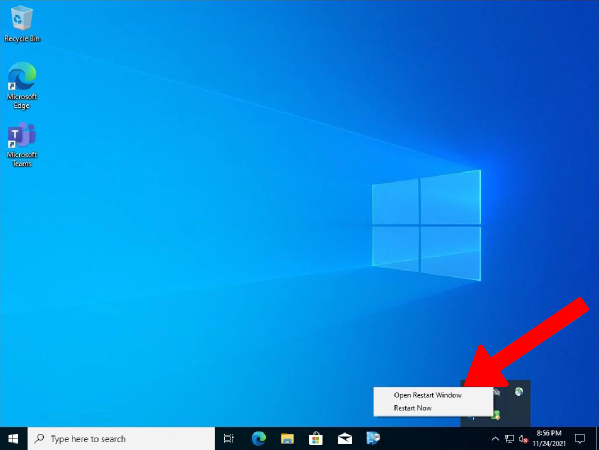Image resolution: width=599 pixels, height=450 pixels.
Task: Open the muted volume tray icon
Action: click(x=523, y=439)
